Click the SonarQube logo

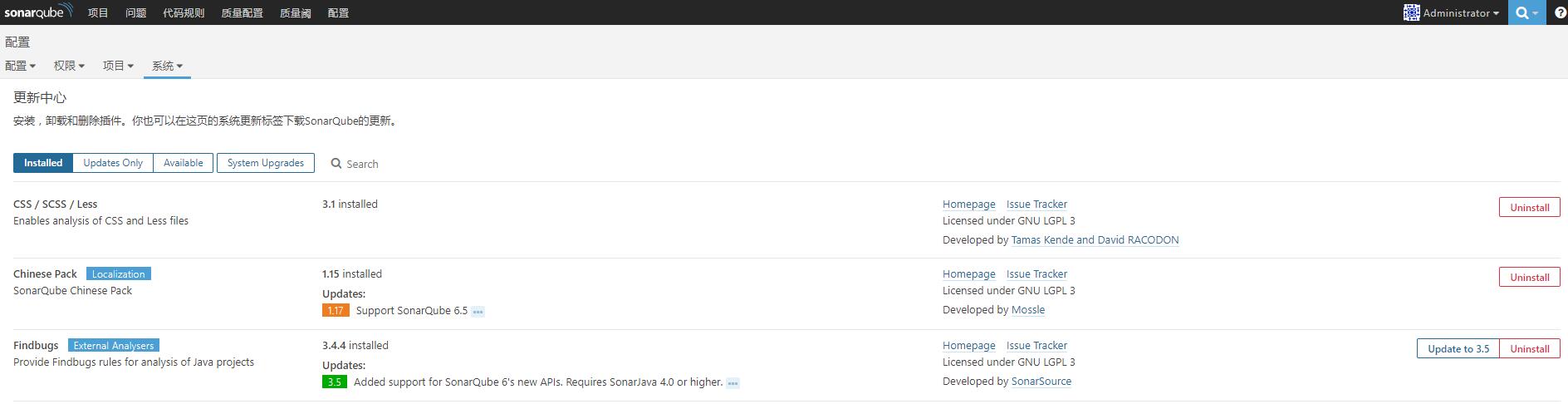point(38,12)
